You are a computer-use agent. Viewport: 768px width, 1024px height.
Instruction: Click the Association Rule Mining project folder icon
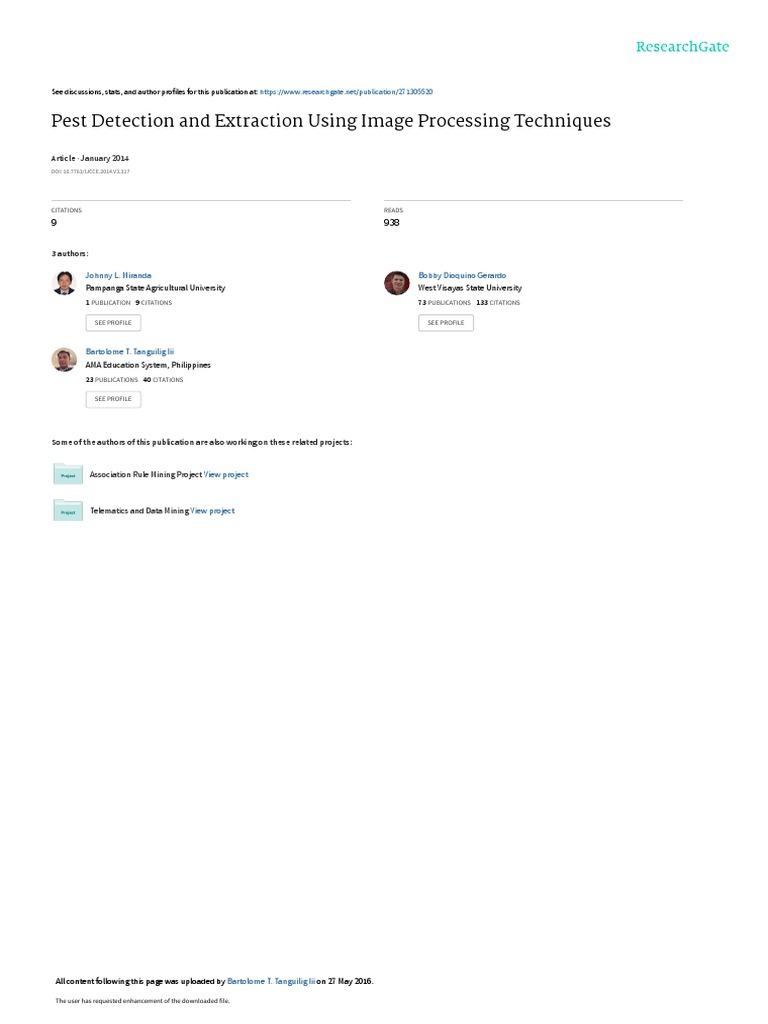click(x=68, y=473)
